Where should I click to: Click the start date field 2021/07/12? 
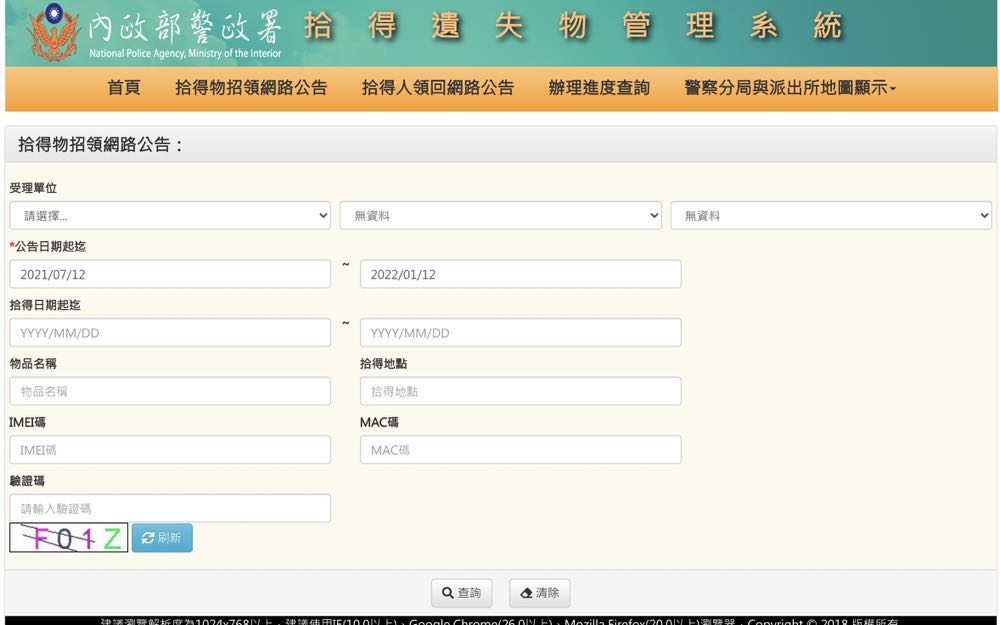tap(170, 274)
